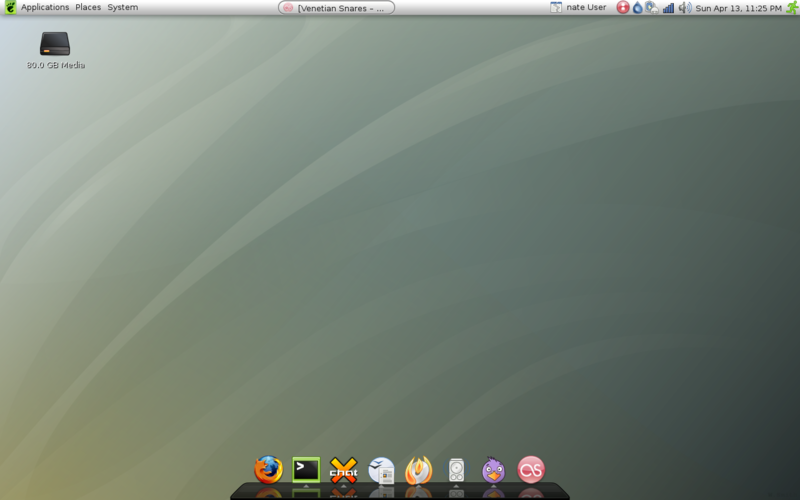800x500 pixels.
Task: Open the Applications menu
Action: pos(45,7)
